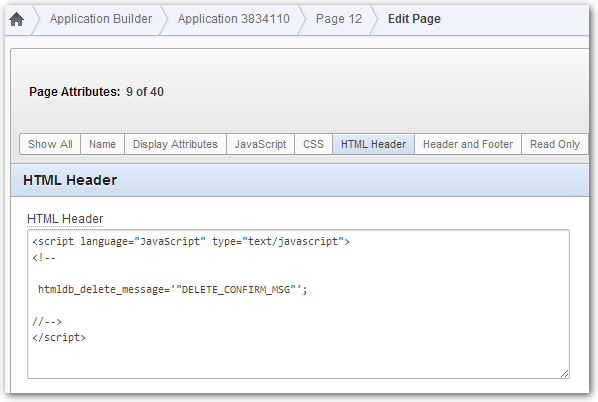Image resolution: width=598 pixels, height=402 pixels.
Task: Open the Application Builder breadcrumb link
Action: pyautogui.click(x=101, y=19)
